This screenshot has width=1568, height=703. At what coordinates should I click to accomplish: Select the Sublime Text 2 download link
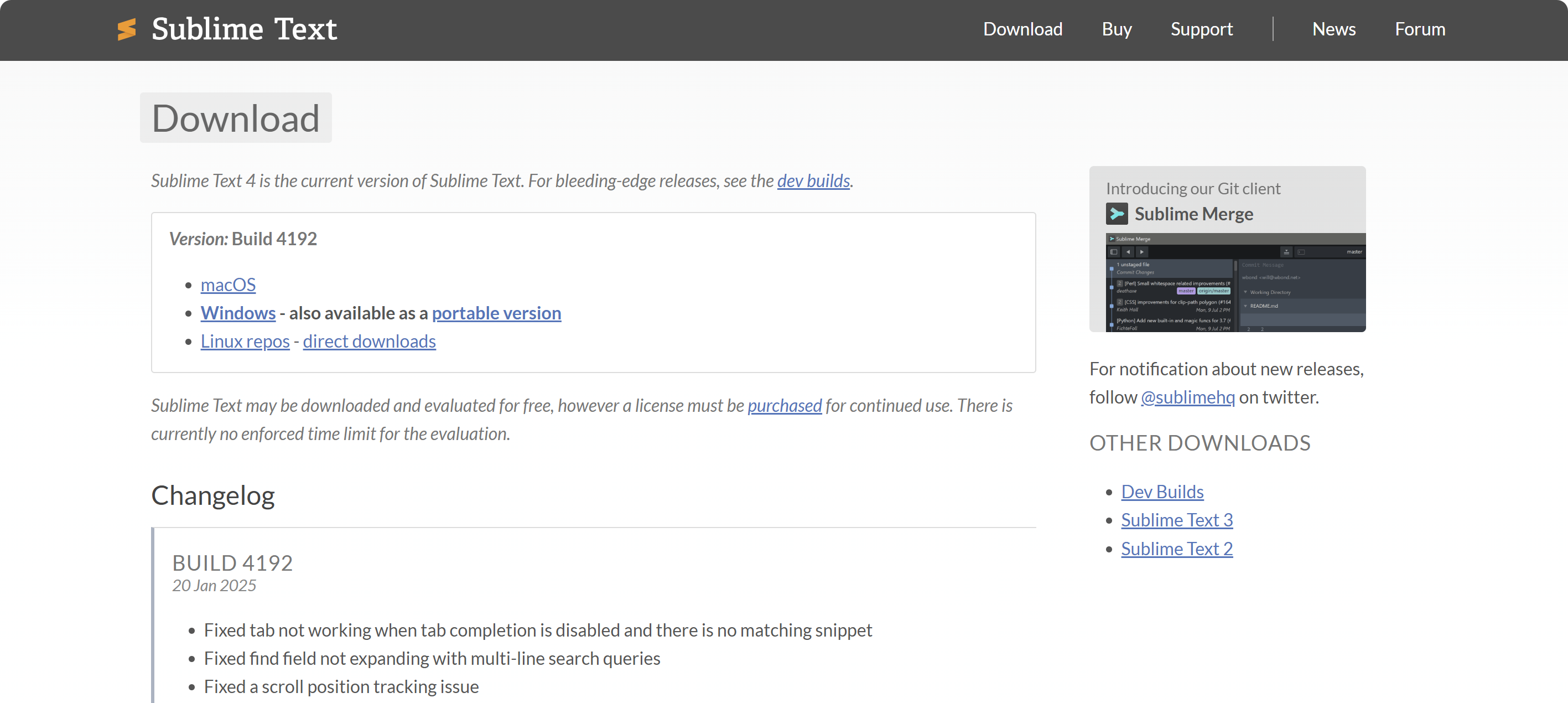click(1176, 549)
